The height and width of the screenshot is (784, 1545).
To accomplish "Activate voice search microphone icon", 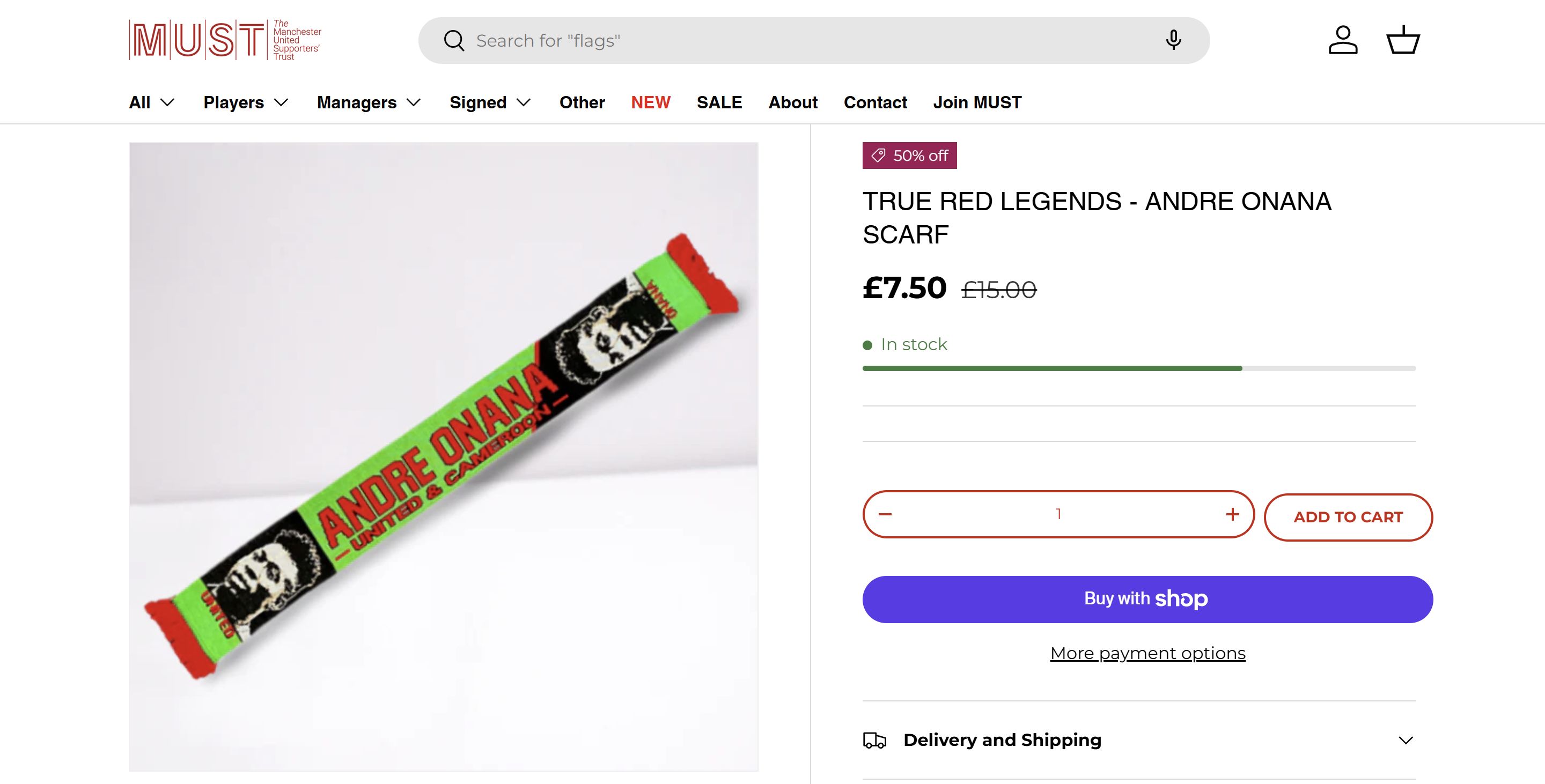I will [x=1173, y=40].
